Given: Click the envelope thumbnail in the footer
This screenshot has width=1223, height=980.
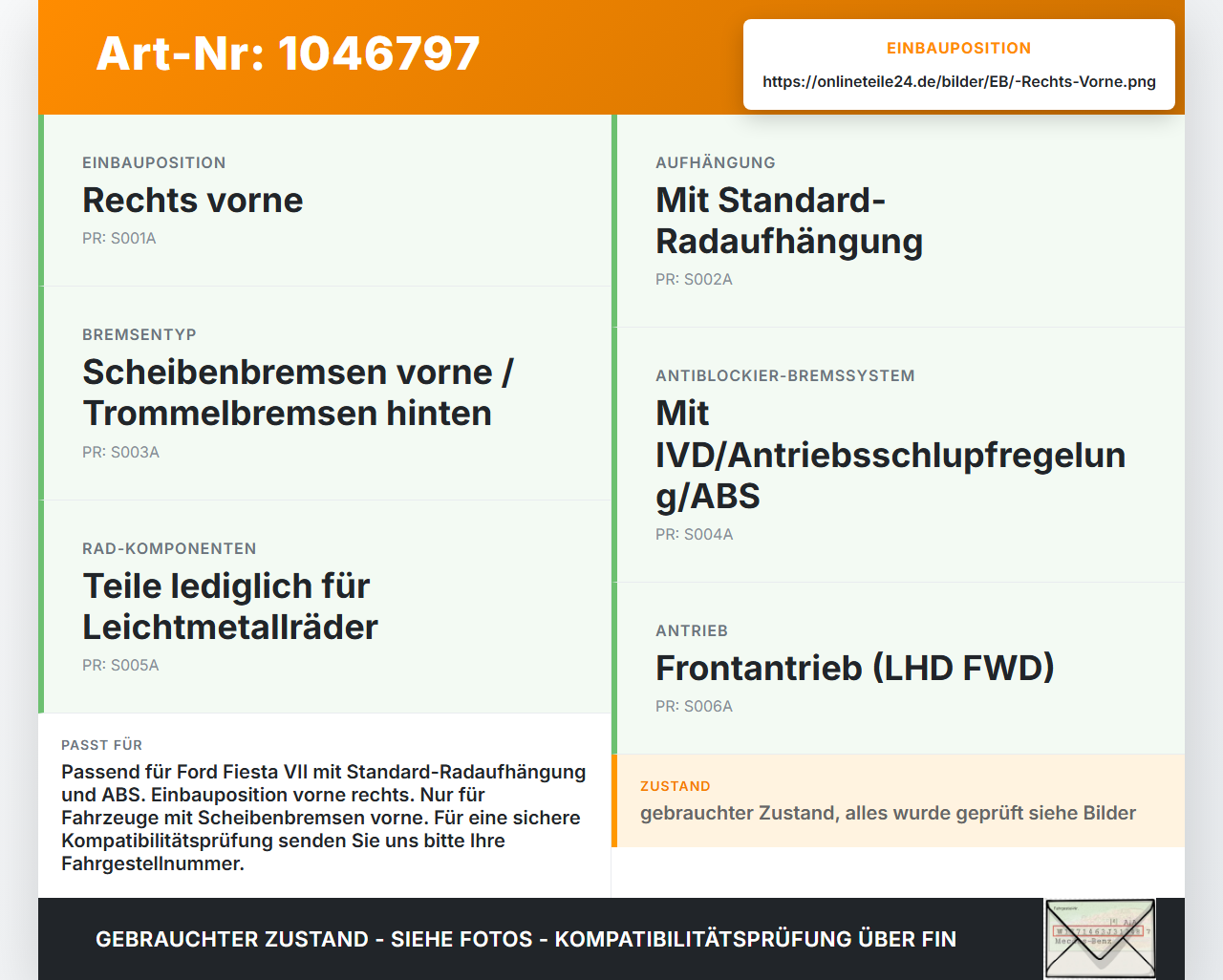Looking at the screenshot, I should [1100, 939].
